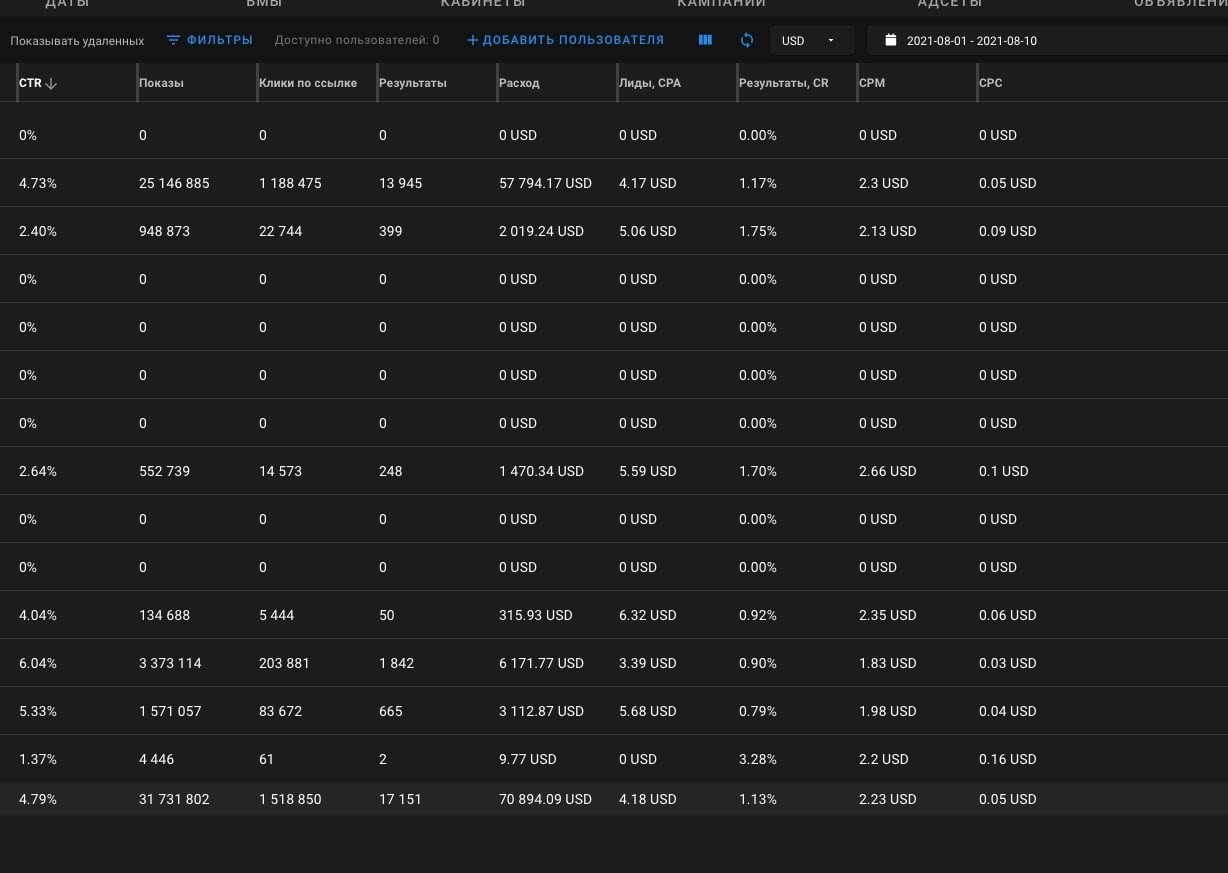
Task: Click the 14 573 link clicks cell
Action: pyautogui.click(x=280, y=471)
